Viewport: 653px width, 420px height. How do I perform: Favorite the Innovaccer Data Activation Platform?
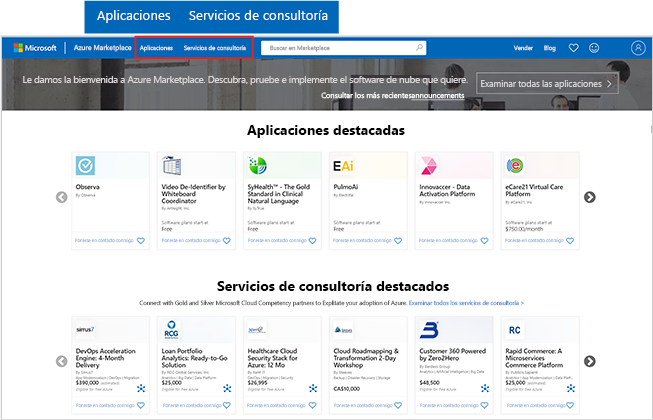click(x=484, y=241)
